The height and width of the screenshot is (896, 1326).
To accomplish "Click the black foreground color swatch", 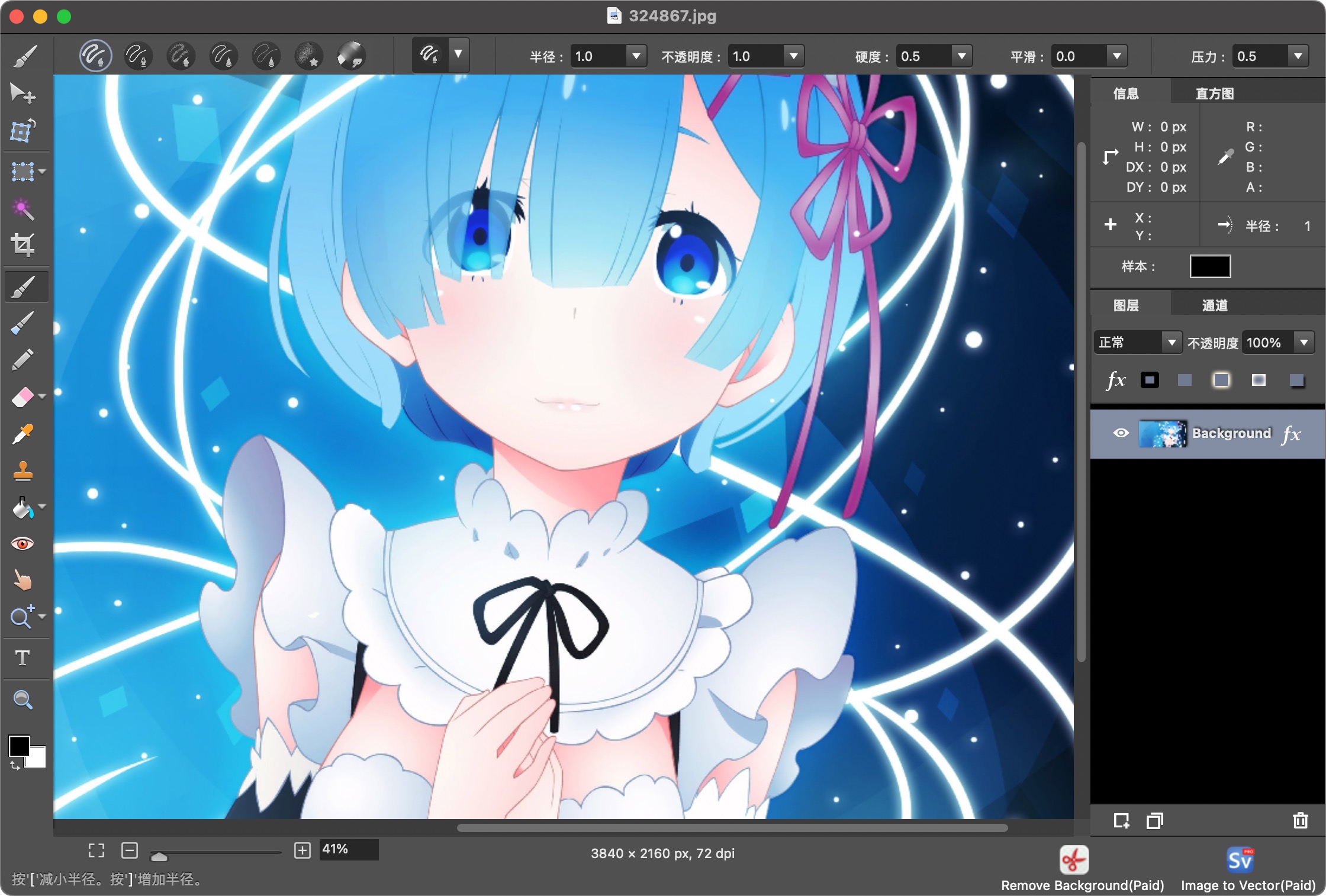I will coord(18,746).
